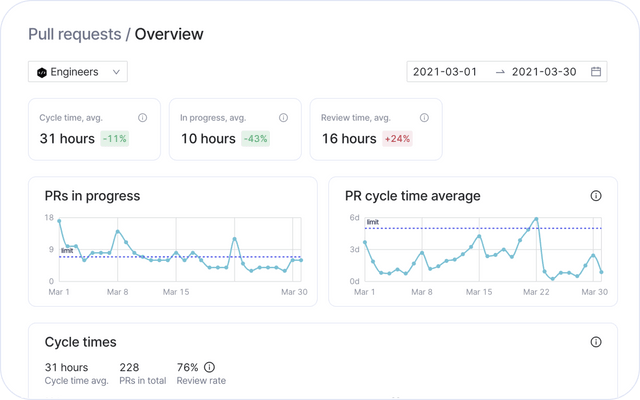Open the calendar icon in the date range
Screen dimensions: 640x400
coord(596,72)
